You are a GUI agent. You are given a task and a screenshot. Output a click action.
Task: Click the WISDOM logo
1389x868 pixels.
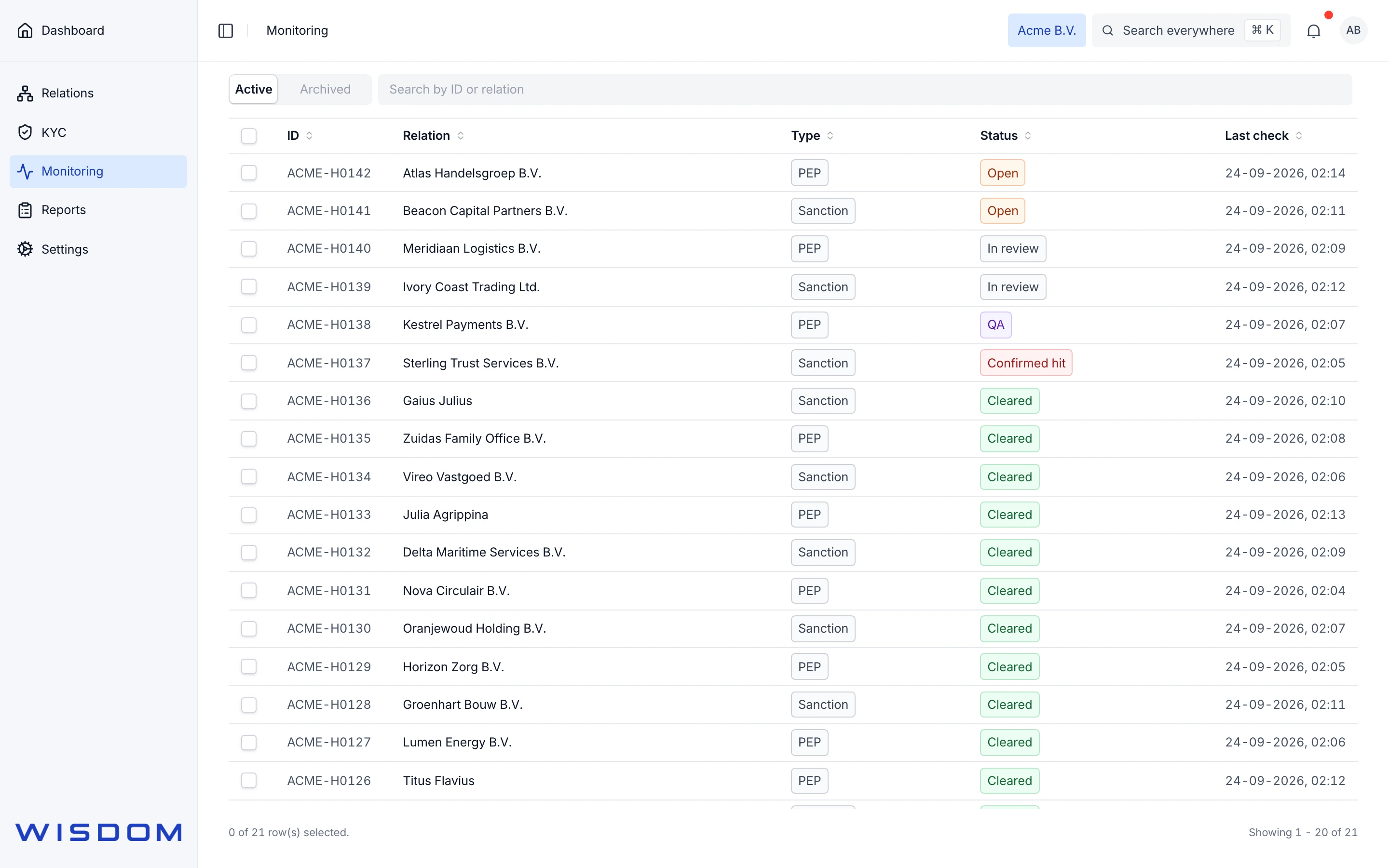(98, 832)
